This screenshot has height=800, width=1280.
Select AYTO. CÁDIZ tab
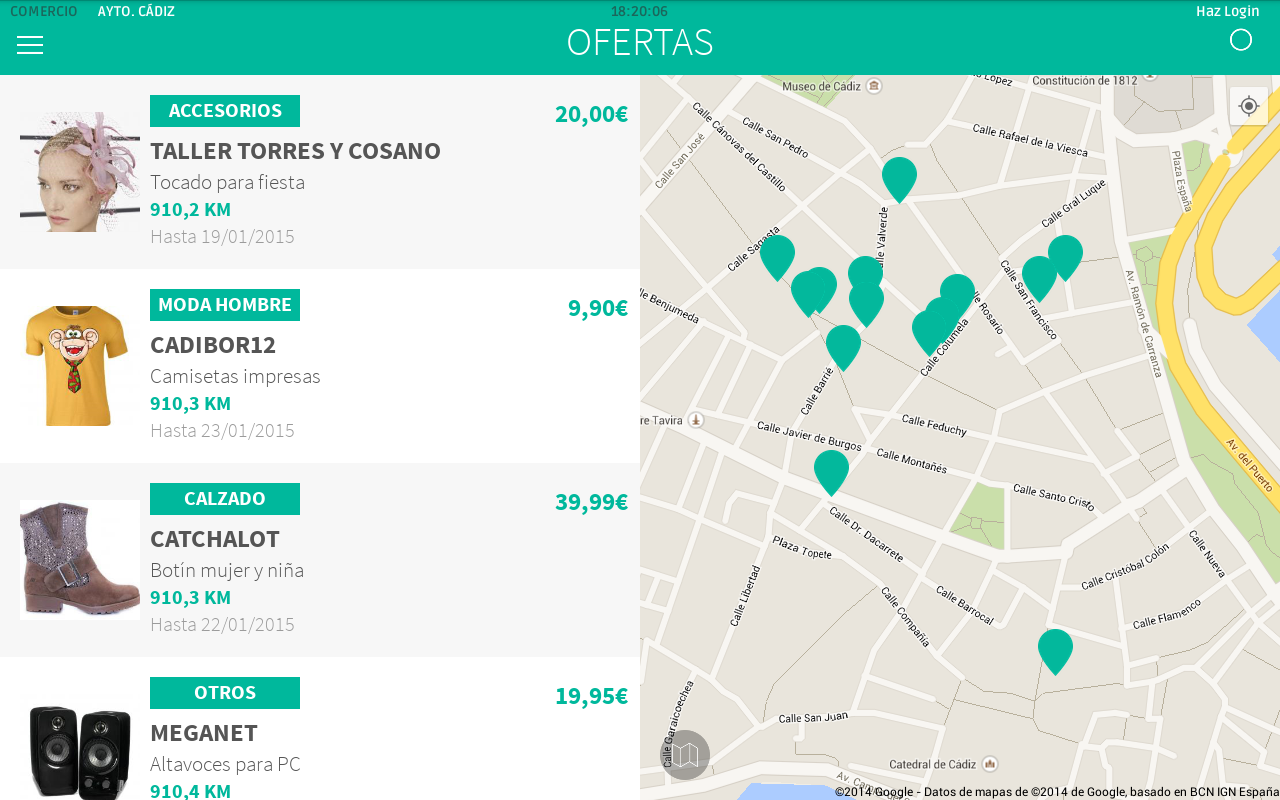point(136,11)
